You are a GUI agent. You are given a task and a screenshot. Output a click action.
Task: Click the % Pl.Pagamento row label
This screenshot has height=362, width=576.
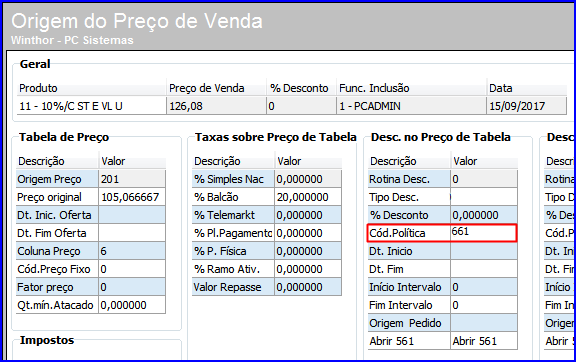[x=233, y=233]
